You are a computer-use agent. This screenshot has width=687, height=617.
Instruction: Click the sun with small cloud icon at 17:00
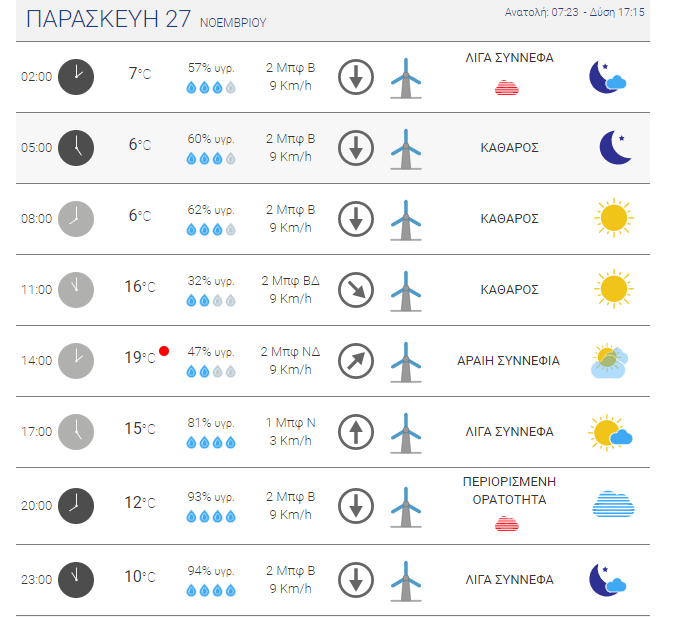[610, 432]
